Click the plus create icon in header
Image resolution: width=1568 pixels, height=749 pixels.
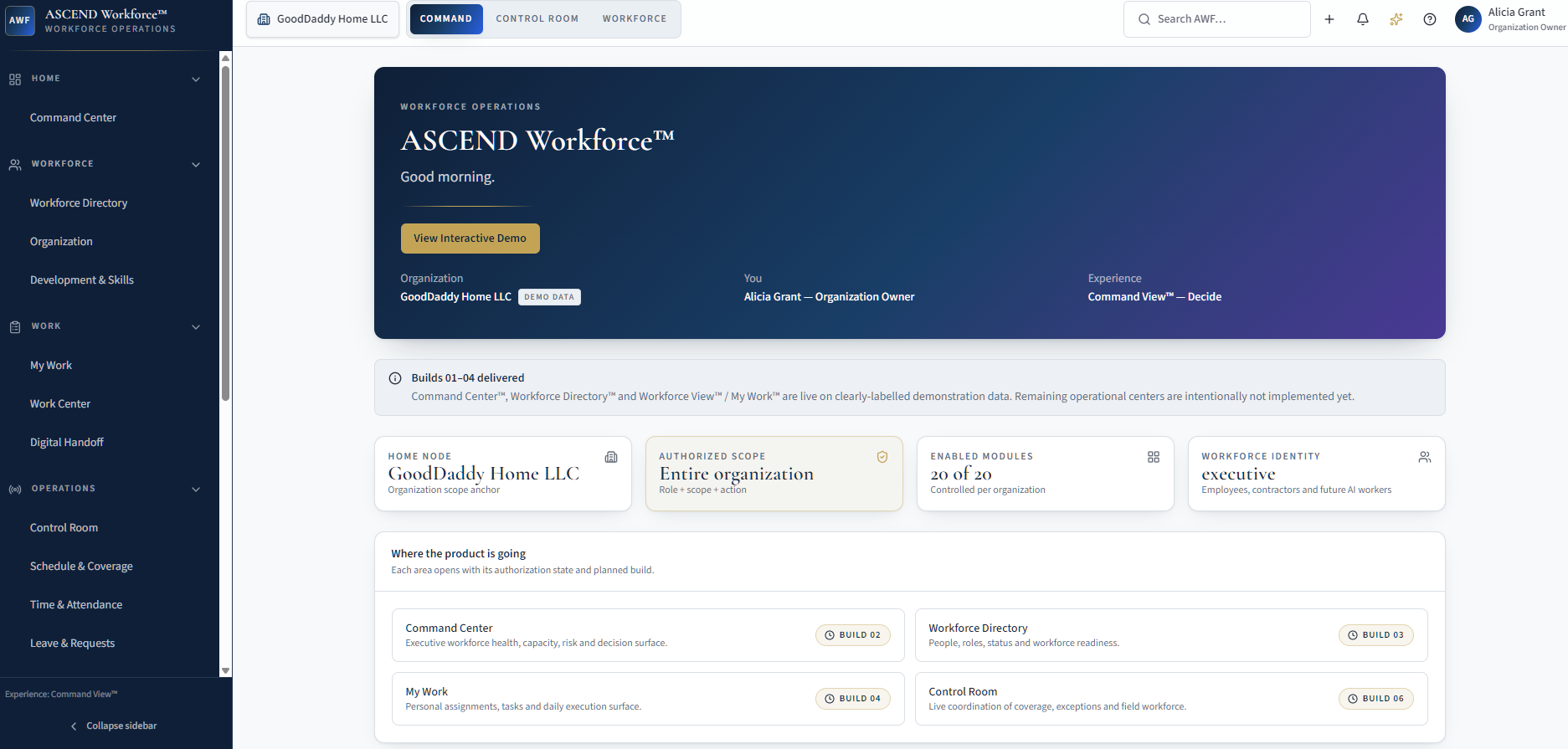(x=1329, y=19)
